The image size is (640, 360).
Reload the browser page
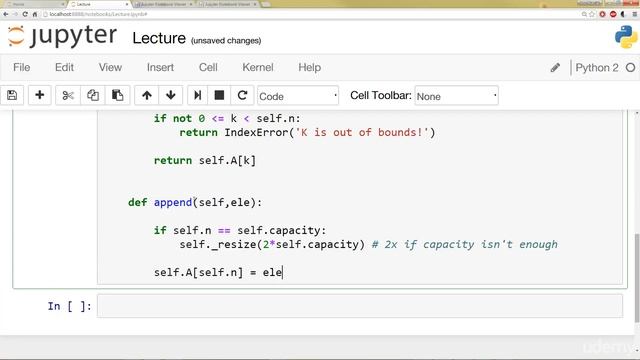pyautogui.click(x=25, y=14)
